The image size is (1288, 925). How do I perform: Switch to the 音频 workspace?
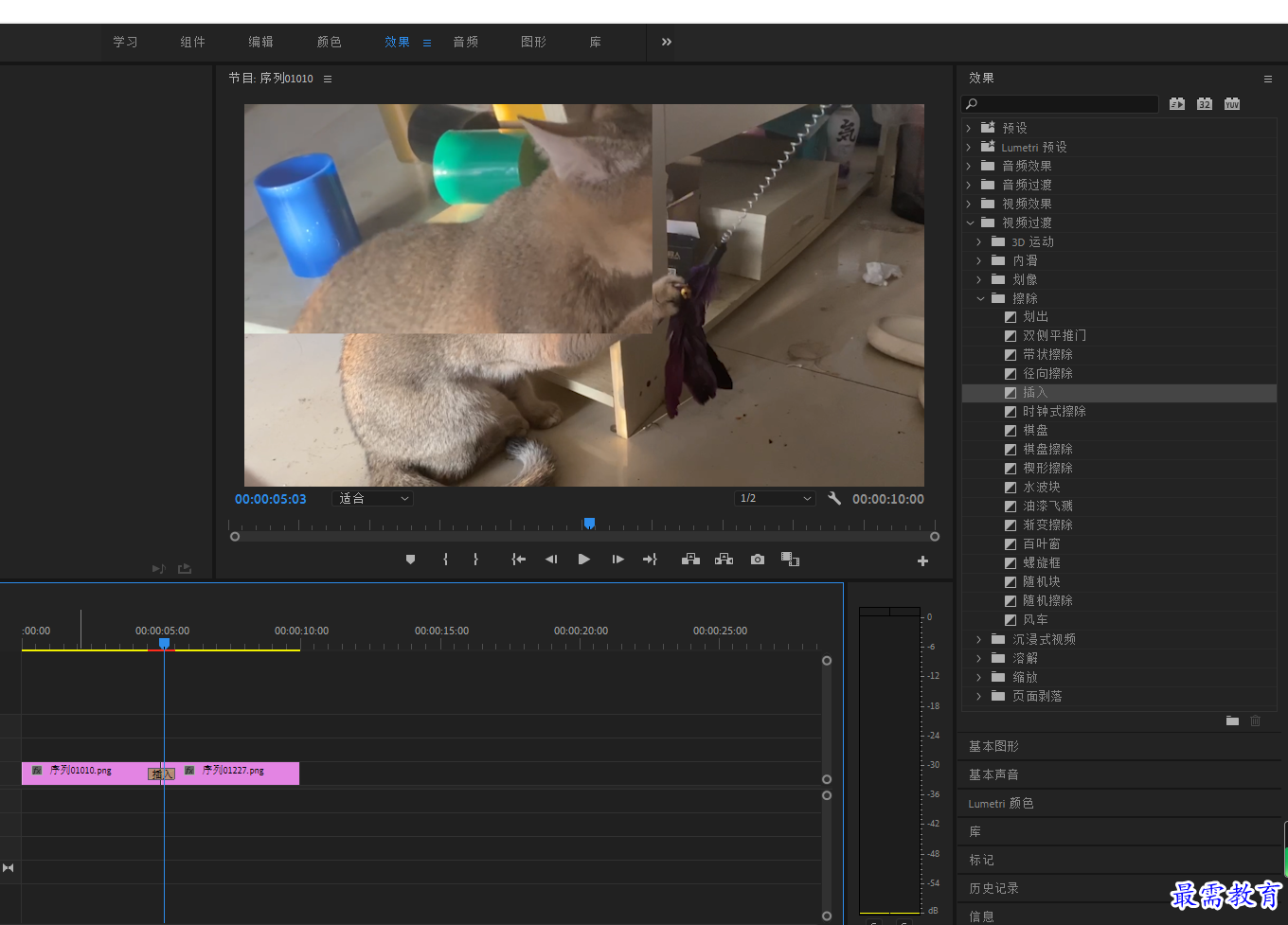[466, 42]
